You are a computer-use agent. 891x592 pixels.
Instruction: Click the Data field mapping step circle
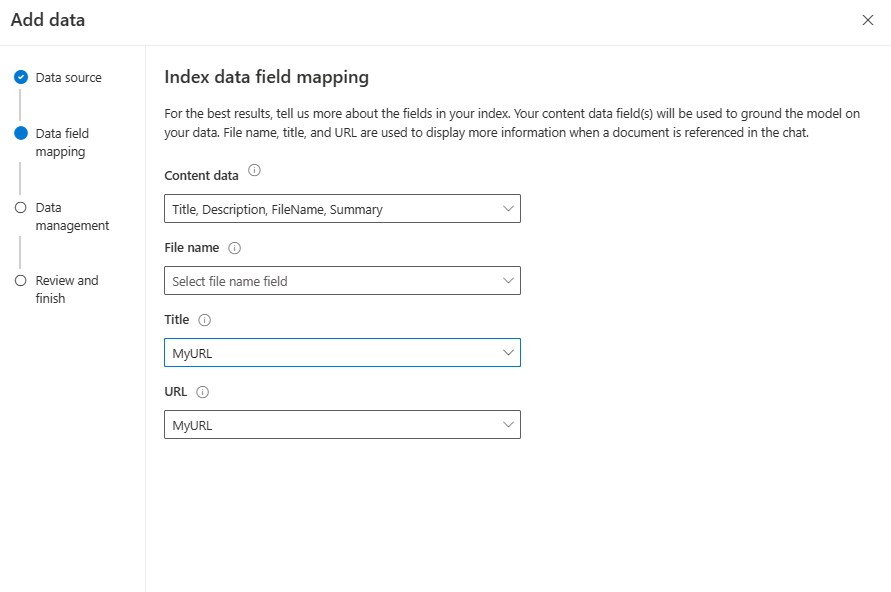[x=21, y=133]
